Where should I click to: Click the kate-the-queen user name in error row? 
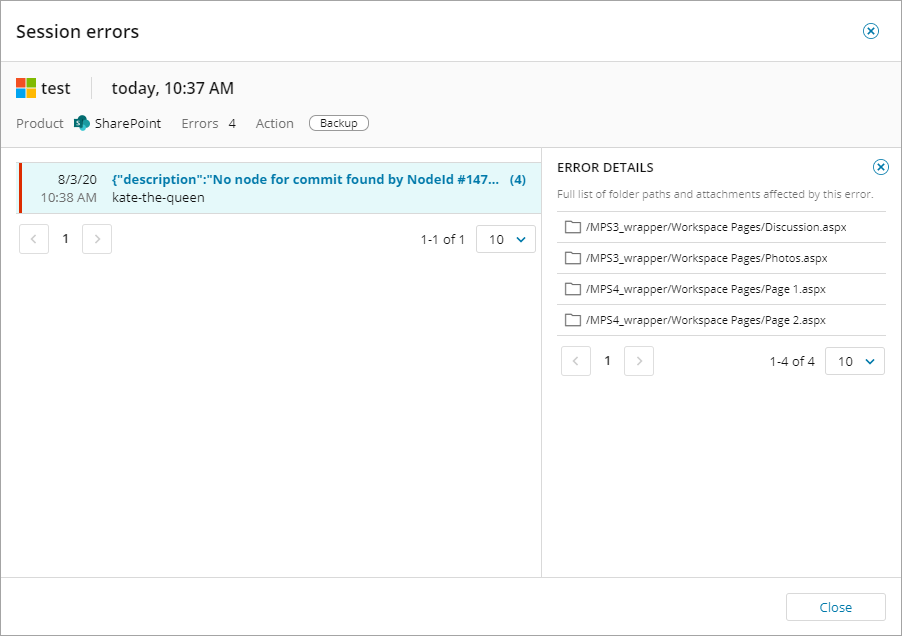tap(157, 197)
